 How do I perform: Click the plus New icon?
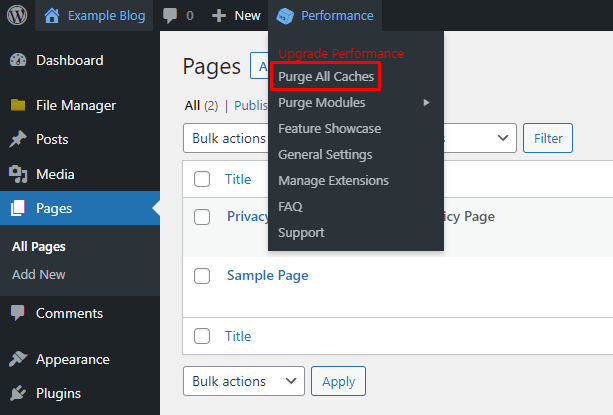[x=219, y=16]
